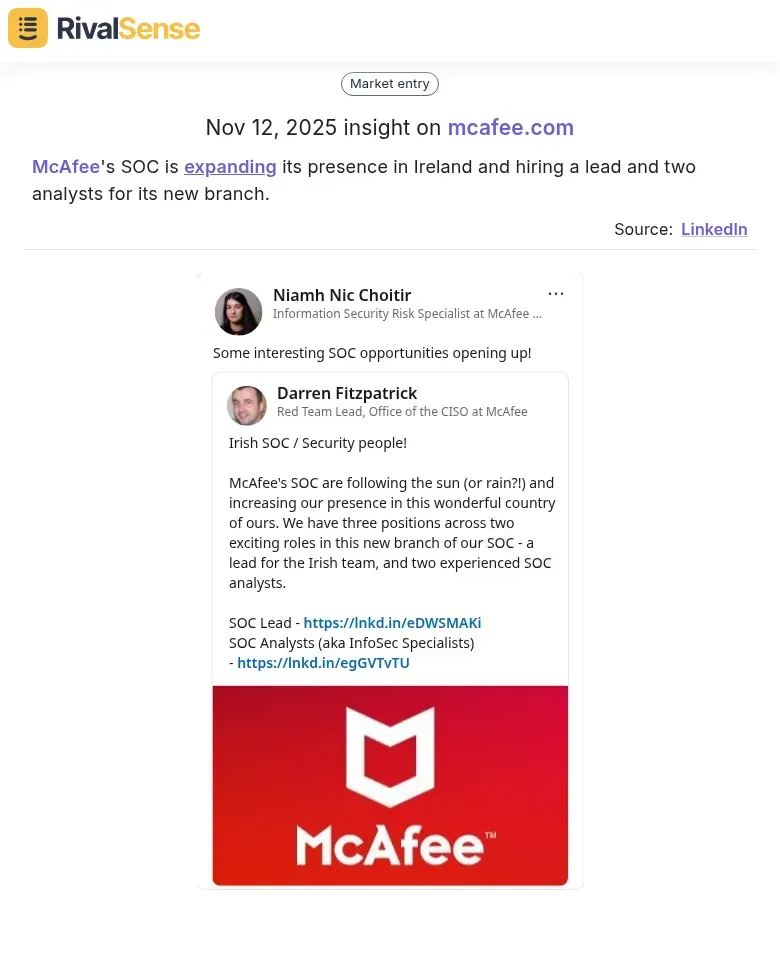Open the SOC Lead job posting link

(391, 622)
